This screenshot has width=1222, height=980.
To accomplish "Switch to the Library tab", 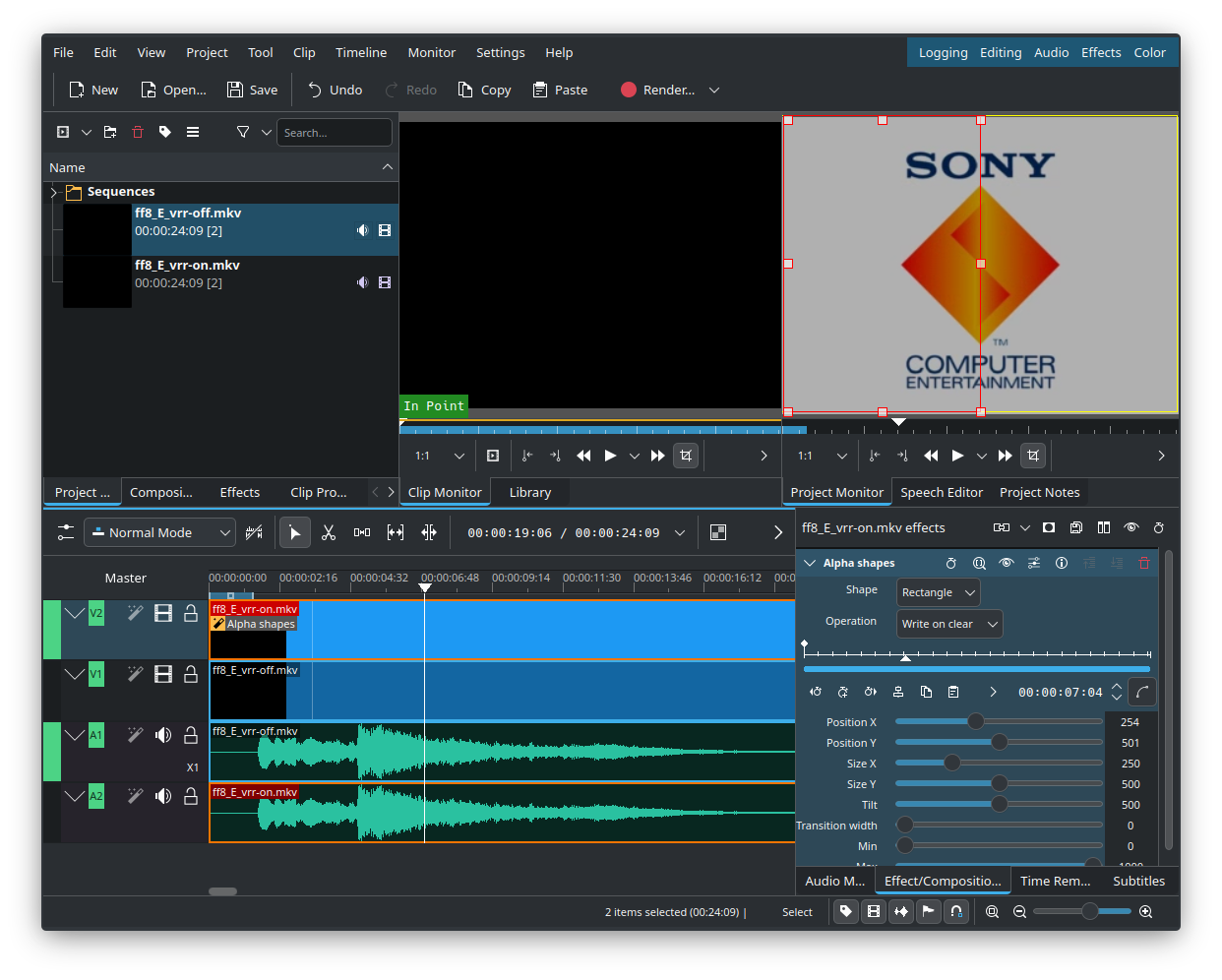I will point(530,492).
